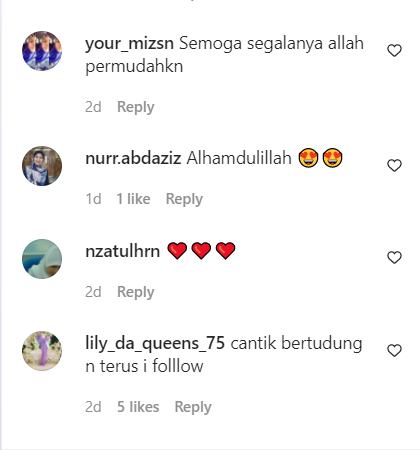Viewport: 420px width, 450px height.
Task: Open username link nurr.abdaziz
Action: pos(133,158)
